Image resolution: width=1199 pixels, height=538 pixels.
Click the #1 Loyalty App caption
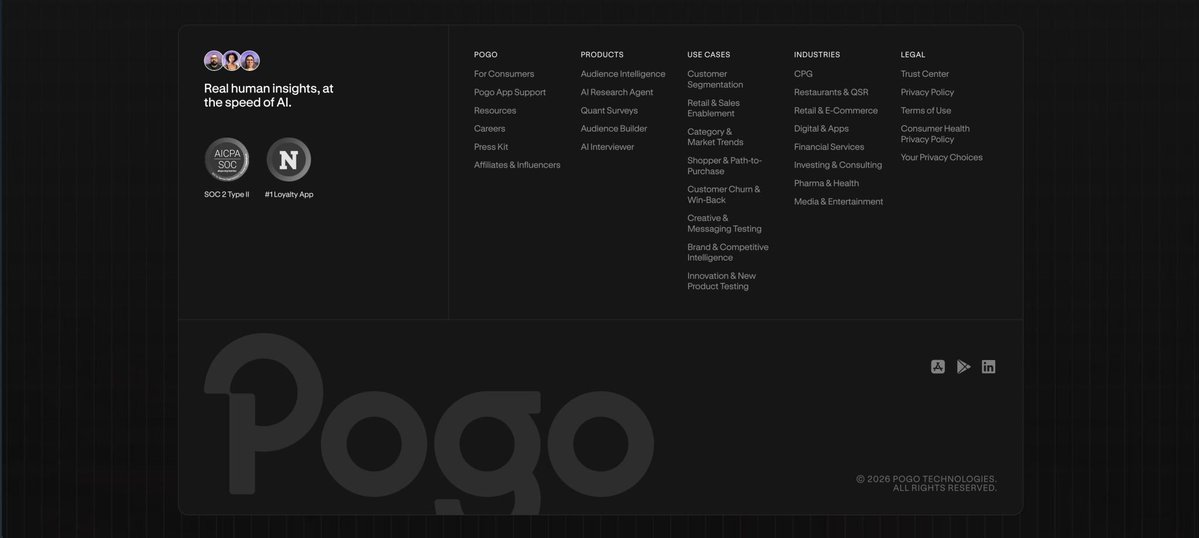(x=289, y=194)
